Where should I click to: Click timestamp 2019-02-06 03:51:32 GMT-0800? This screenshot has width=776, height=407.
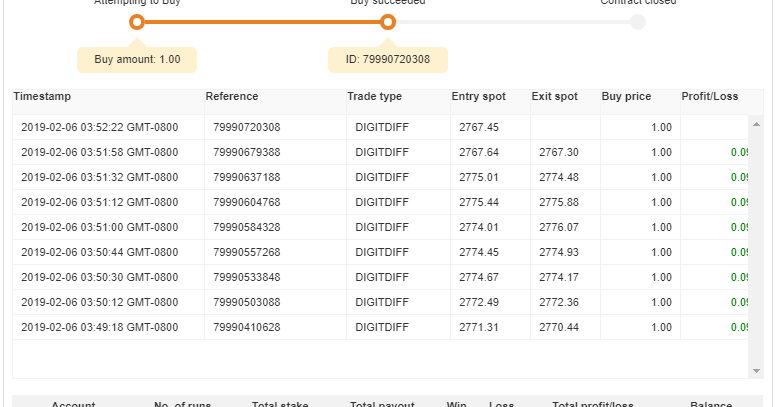(99, 177)
